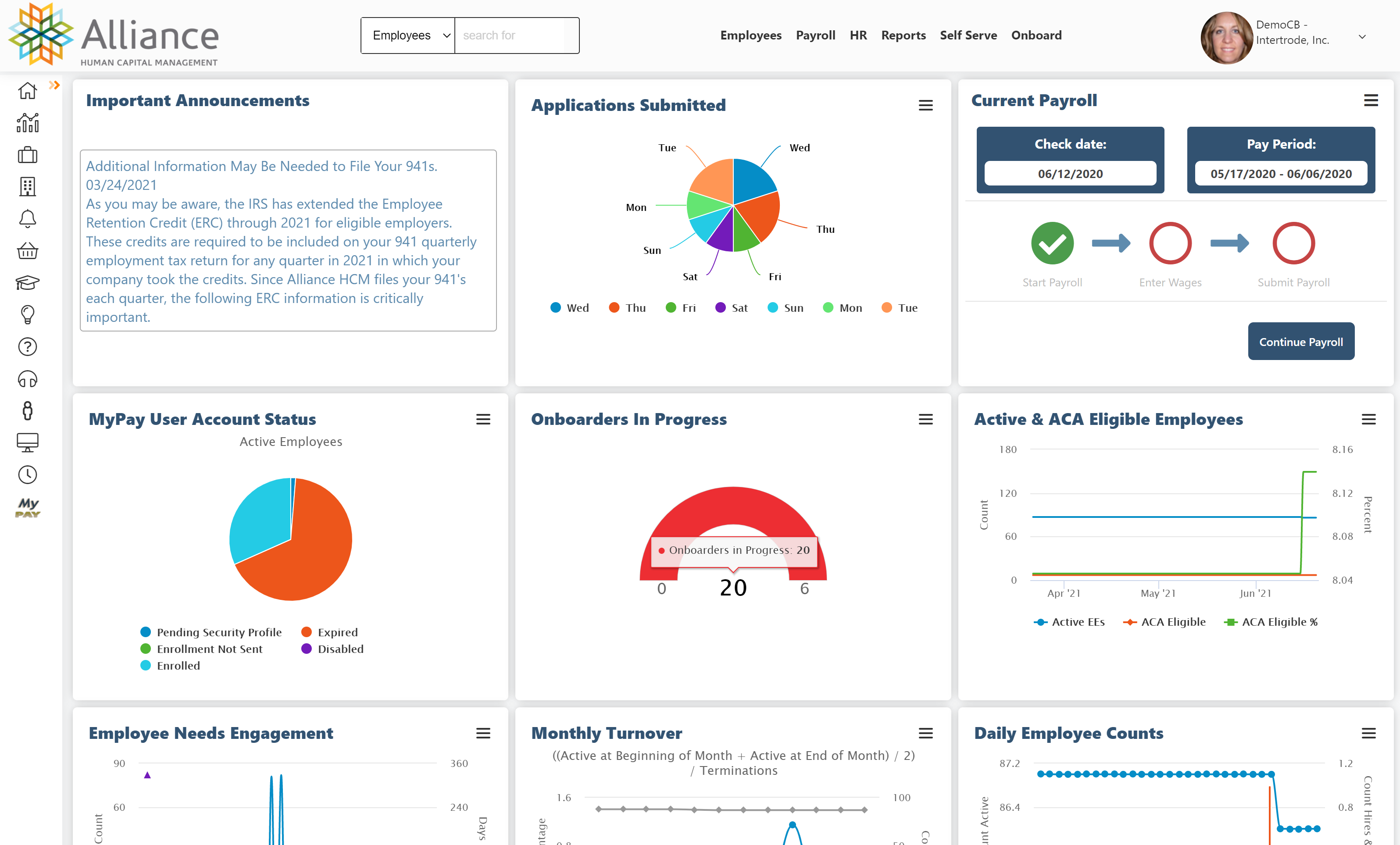
Task: Toggle Enrolled legend item in MyPay chart
Action: 170,666
